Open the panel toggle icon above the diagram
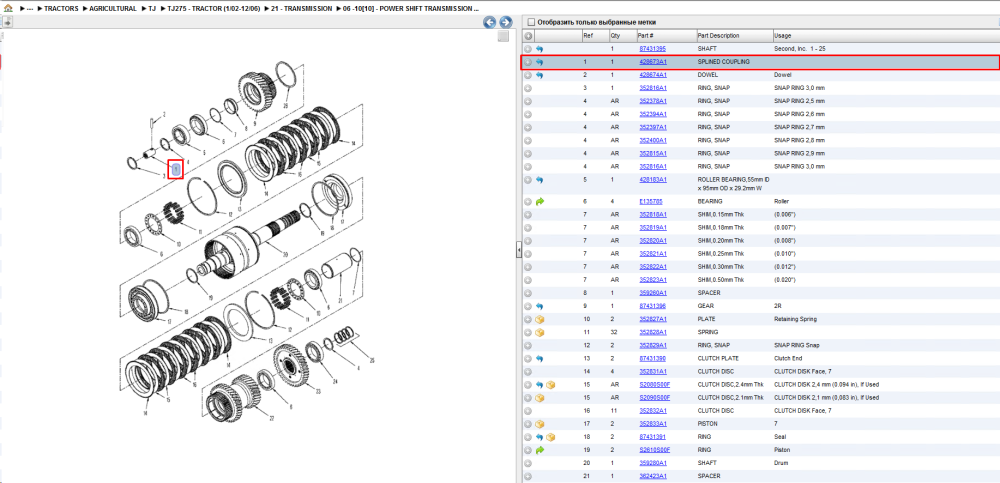The image size is (1000, 483). 7,22
